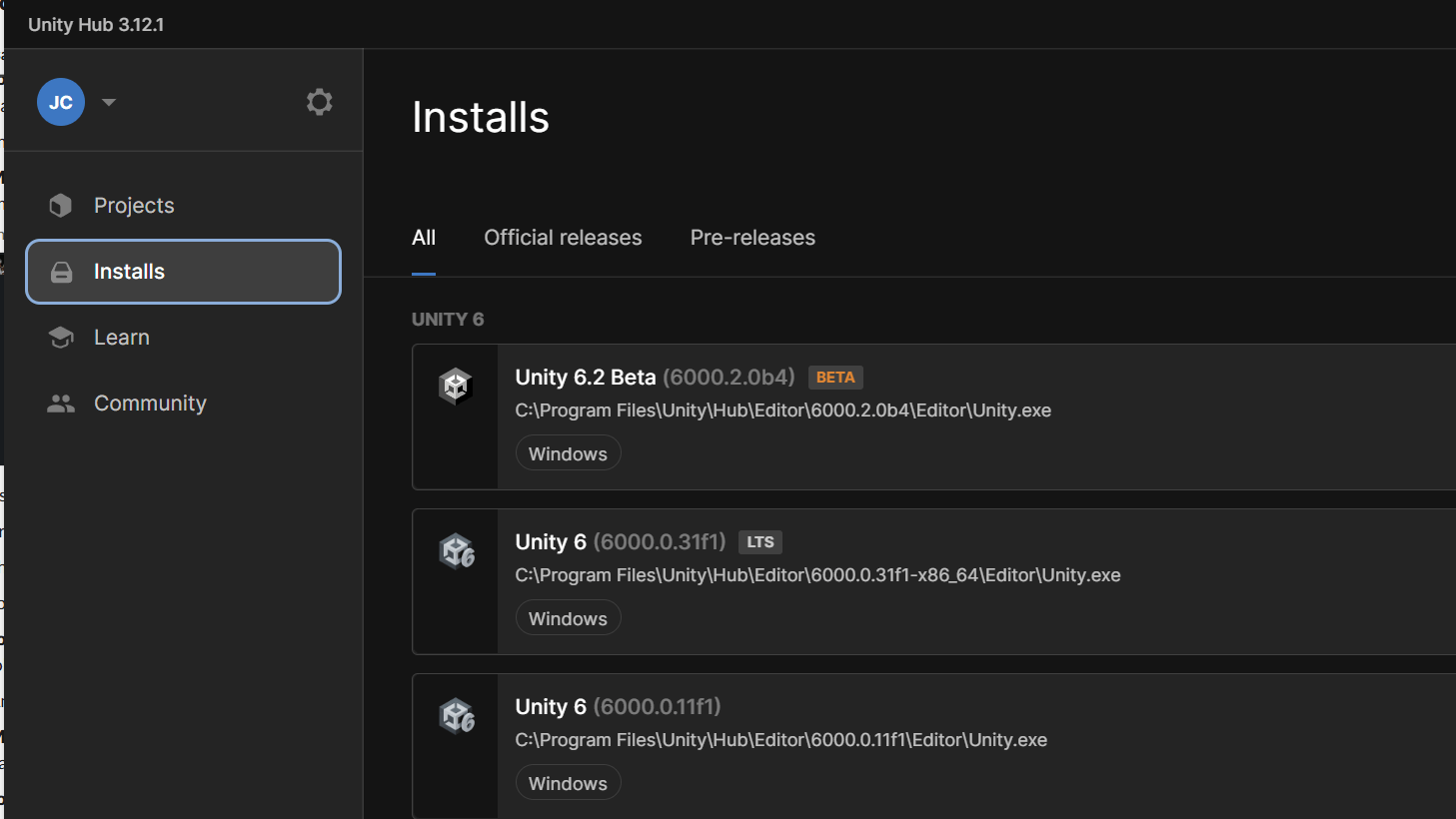Click the Windows chip under Unity 6000.0.11f1
This screenshot has height=819, width=1456.
point(568,783)
